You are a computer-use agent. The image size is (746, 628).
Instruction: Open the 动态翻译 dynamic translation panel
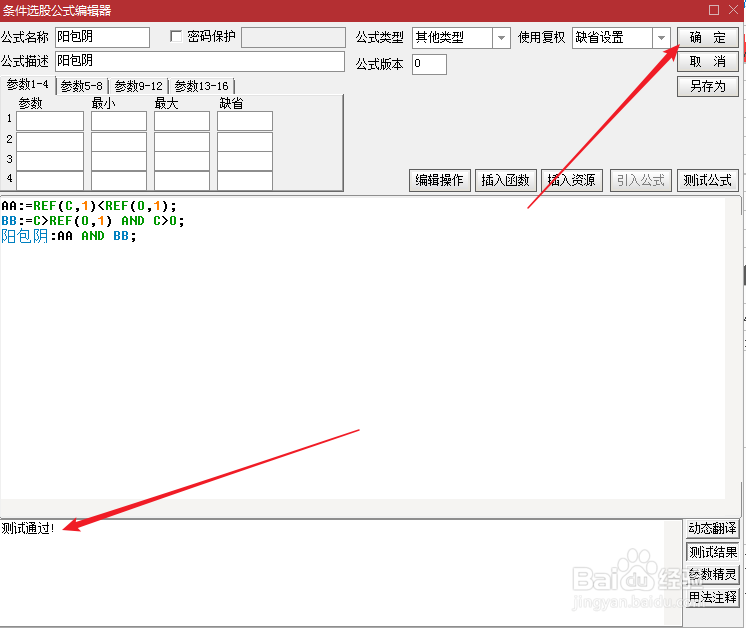tap(712, 529)
